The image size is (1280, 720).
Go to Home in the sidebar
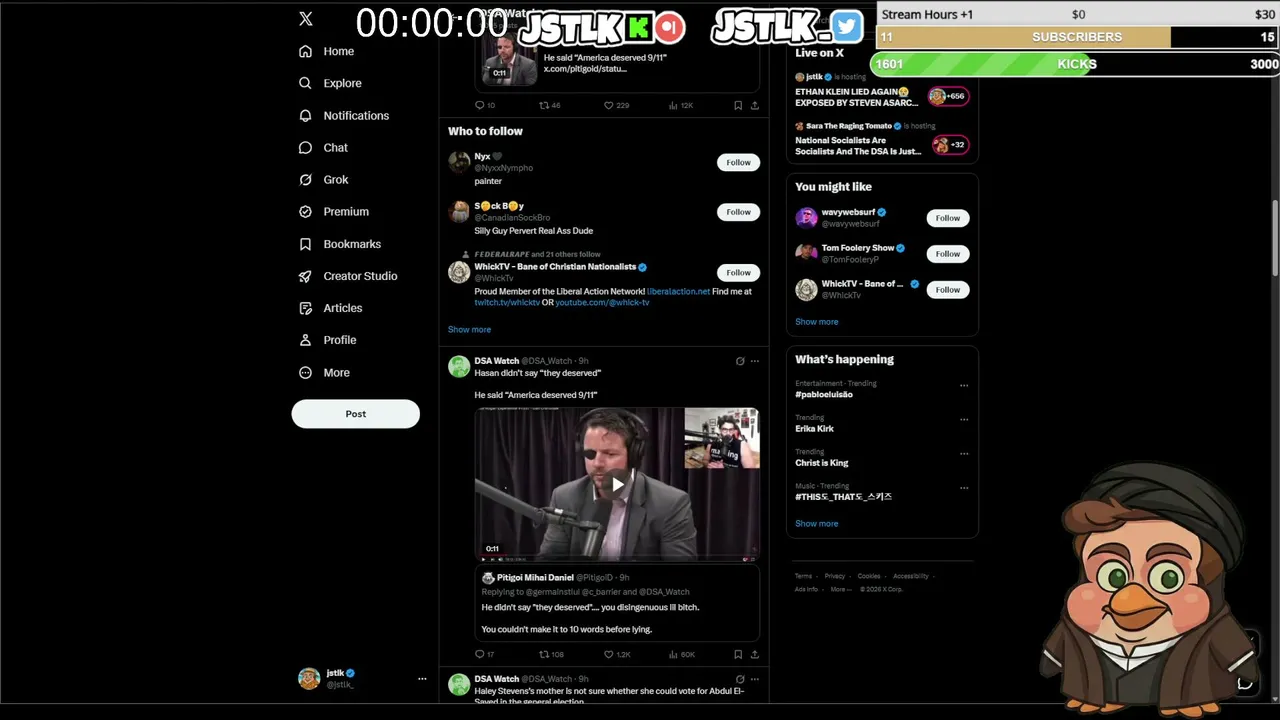327,51
